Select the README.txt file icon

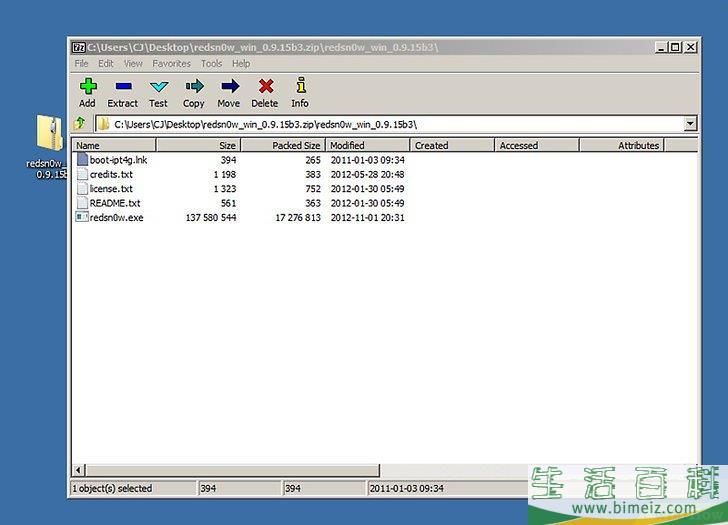82,203
